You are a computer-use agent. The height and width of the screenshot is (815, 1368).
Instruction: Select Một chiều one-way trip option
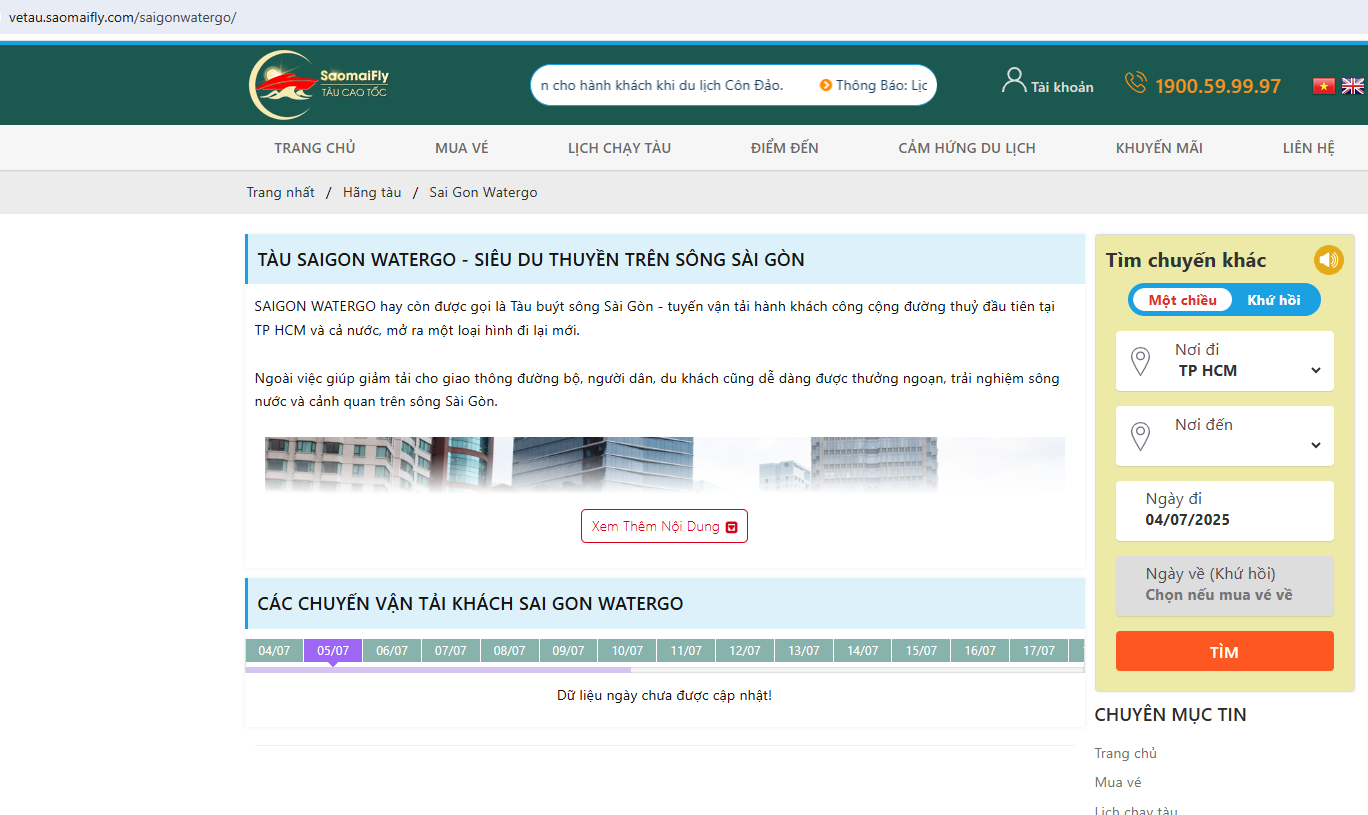coord(1183,300)
